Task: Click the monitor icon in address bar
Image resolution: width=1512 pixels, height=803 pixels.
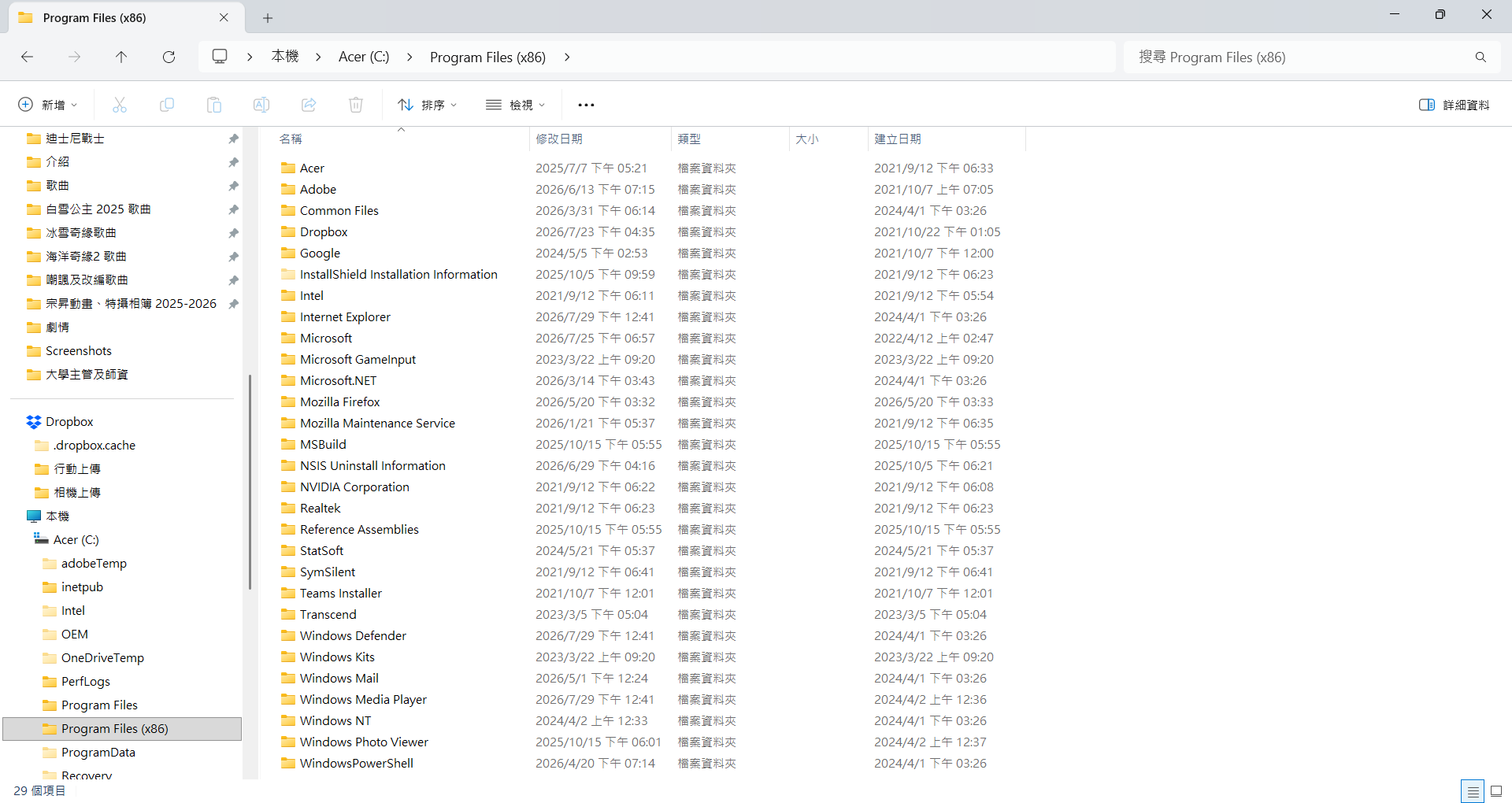Action: (220, 57)
